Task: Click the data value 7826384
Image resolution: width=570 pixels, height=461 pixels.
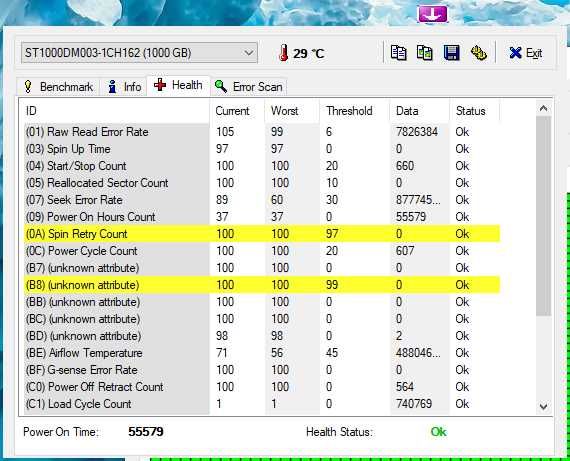Action: [417, 132]
